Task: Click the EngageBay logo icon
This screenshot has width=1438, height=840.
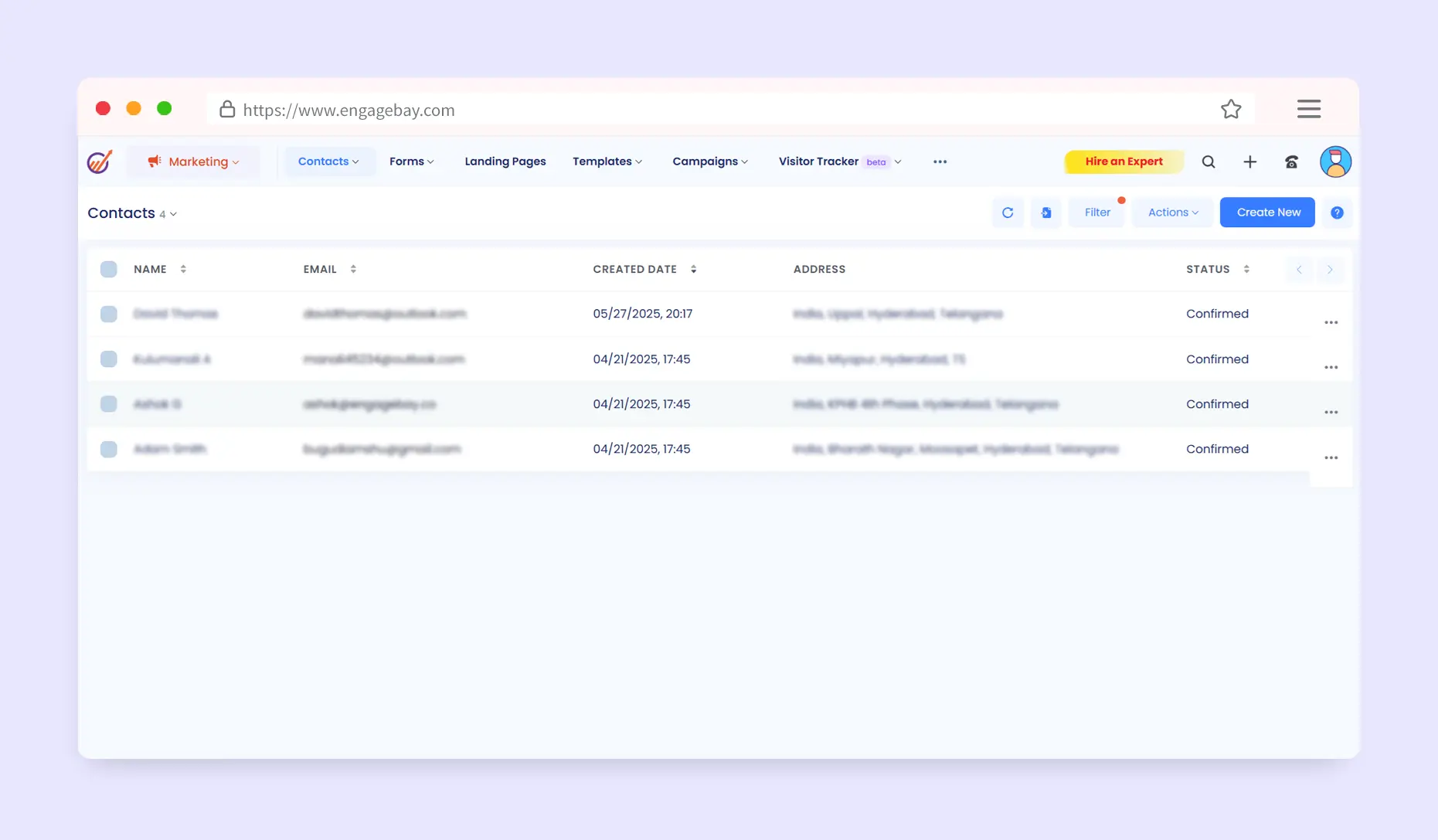Action: point(100,162)
